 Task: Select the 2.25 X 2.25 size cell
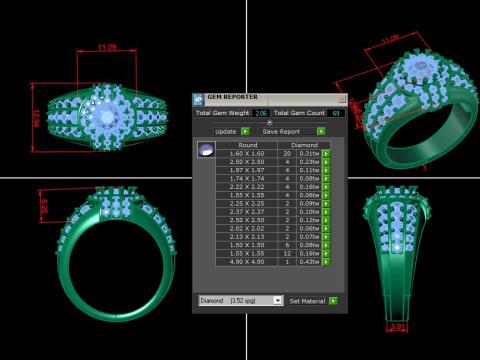247,204
